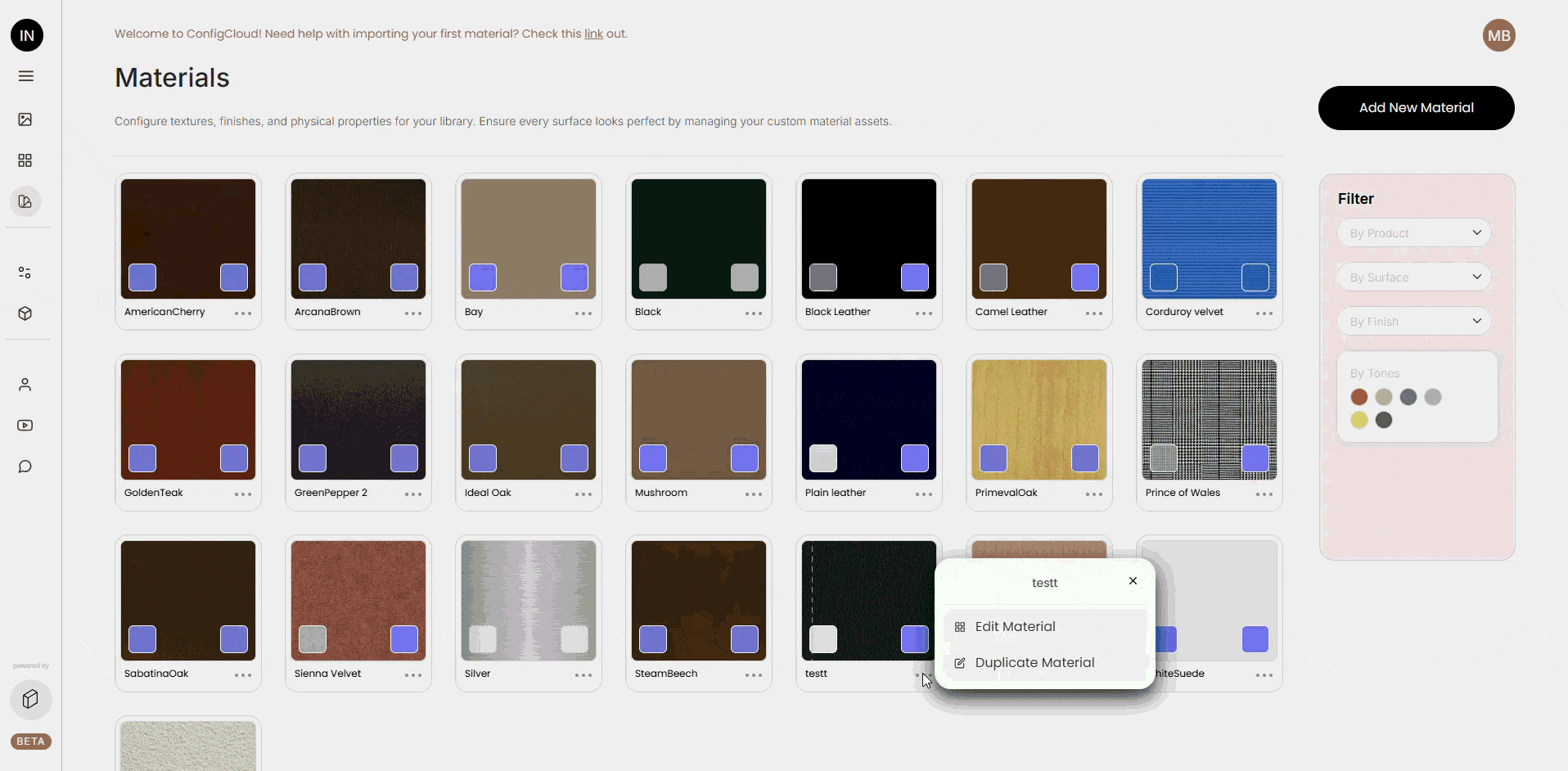Filter by the light gray tone swatch
The image size is (1568, 771).
[1433, 397]
